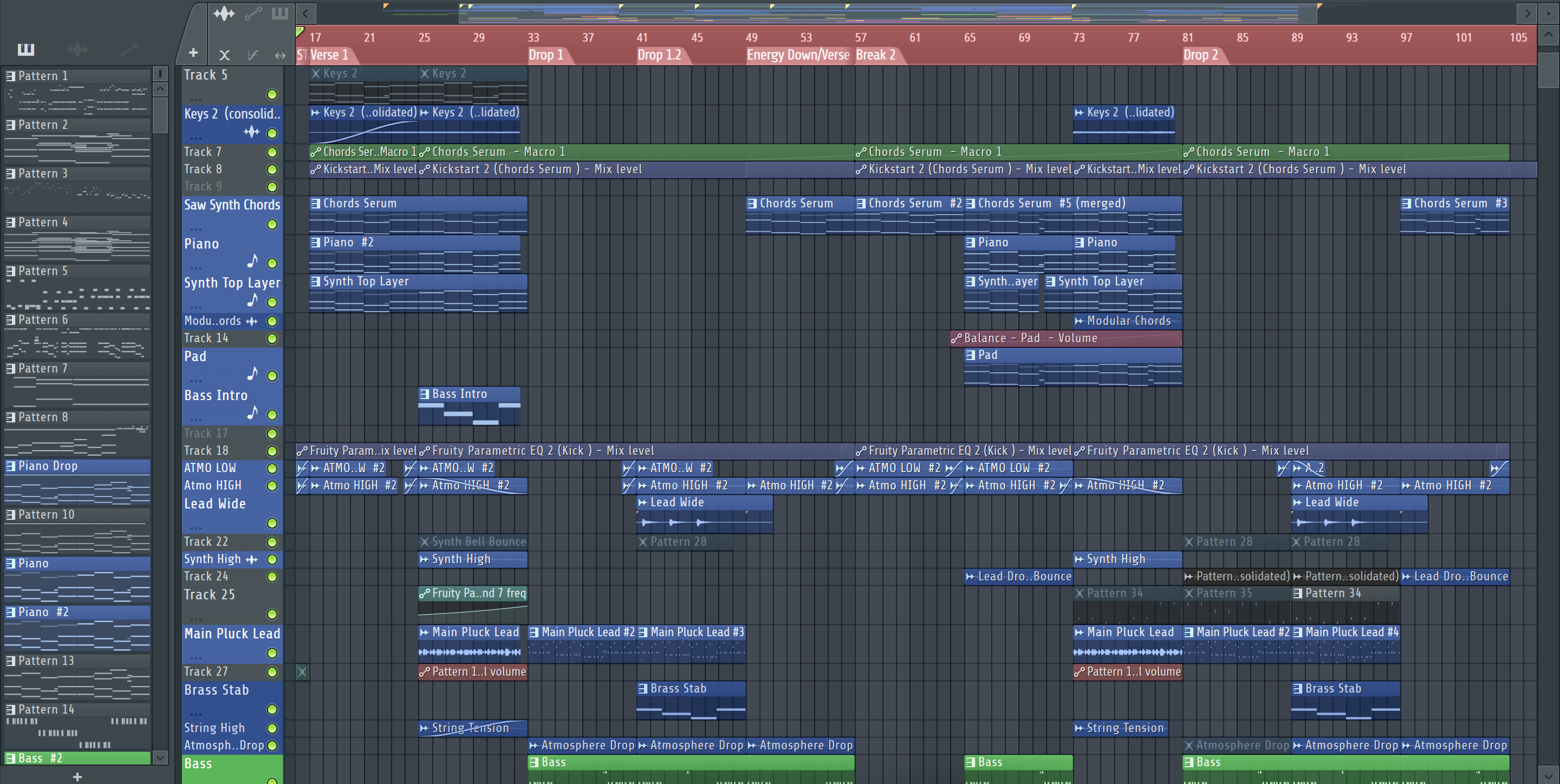
Task: Show automation clips in the picker panel
Action: (x=129, y=50)
